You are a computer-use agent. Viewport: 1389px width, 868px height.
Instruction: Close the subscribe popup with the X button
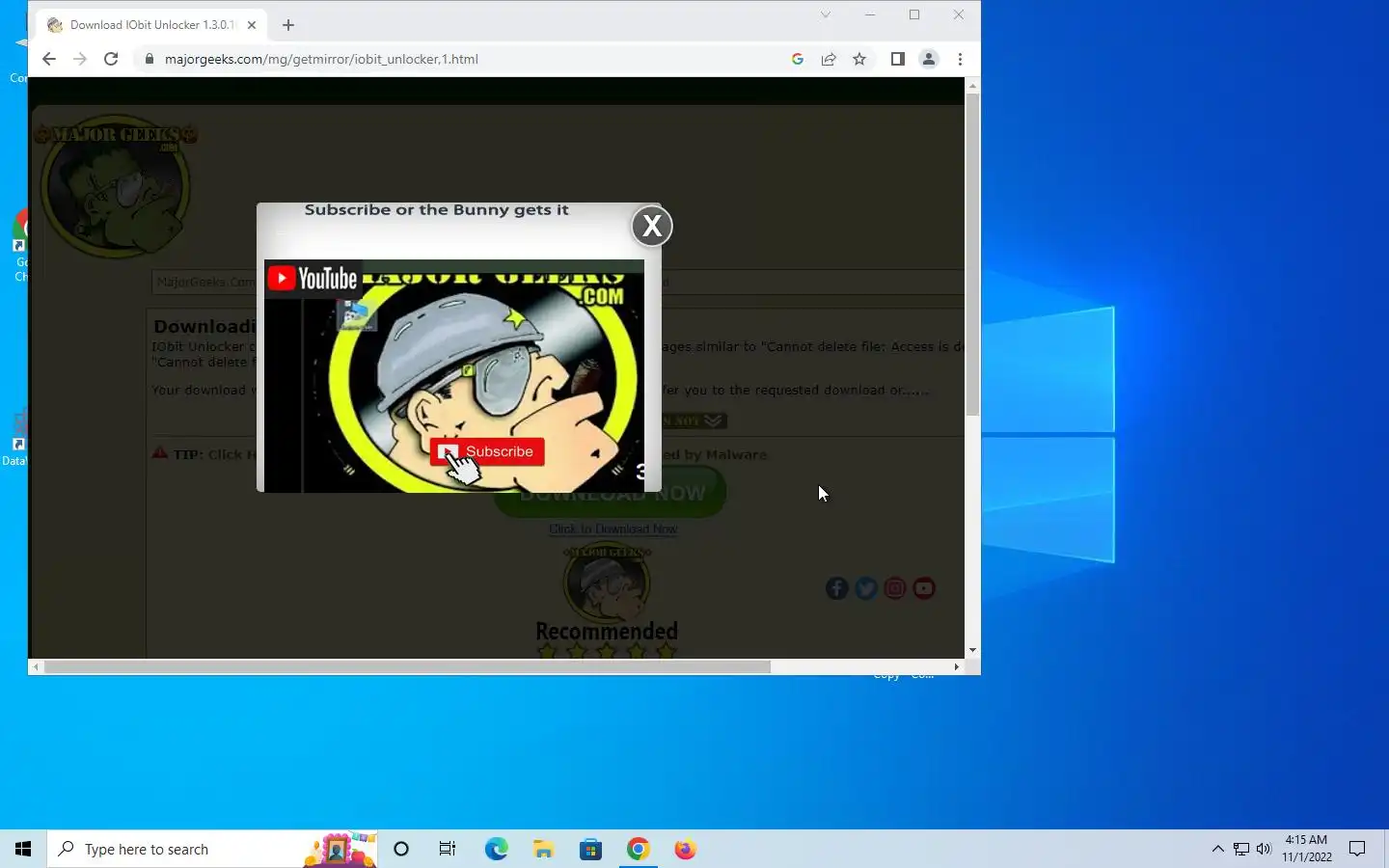(652, 226)
